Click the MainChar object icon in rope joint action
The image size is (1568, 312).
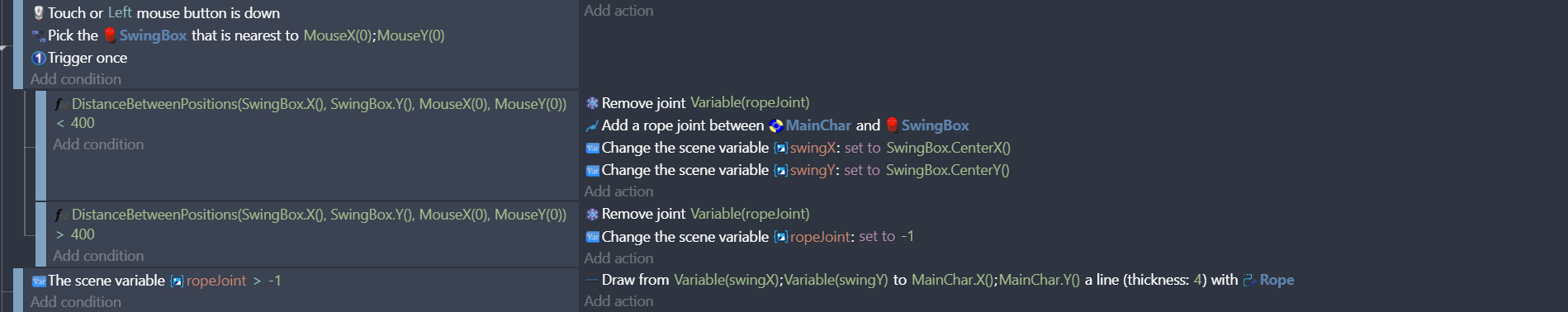(x=775, y=125)
